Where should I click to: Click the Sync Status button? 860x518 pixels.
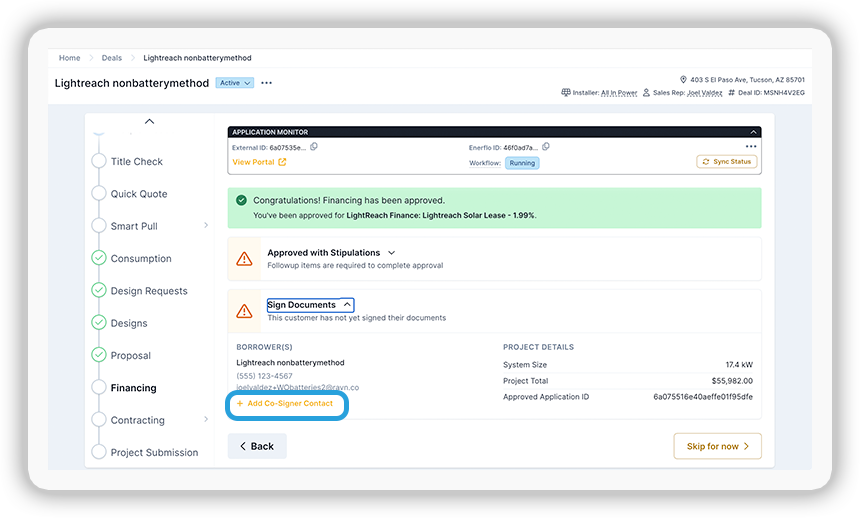[x=727, y=162]
